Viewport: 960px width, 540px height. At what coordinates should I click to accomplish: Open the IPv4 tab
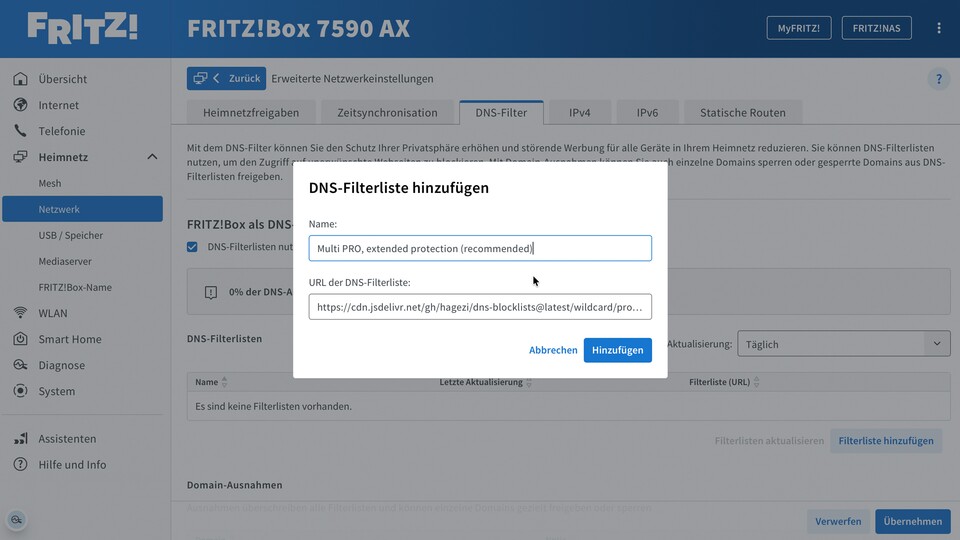click(x=580, y=113)
